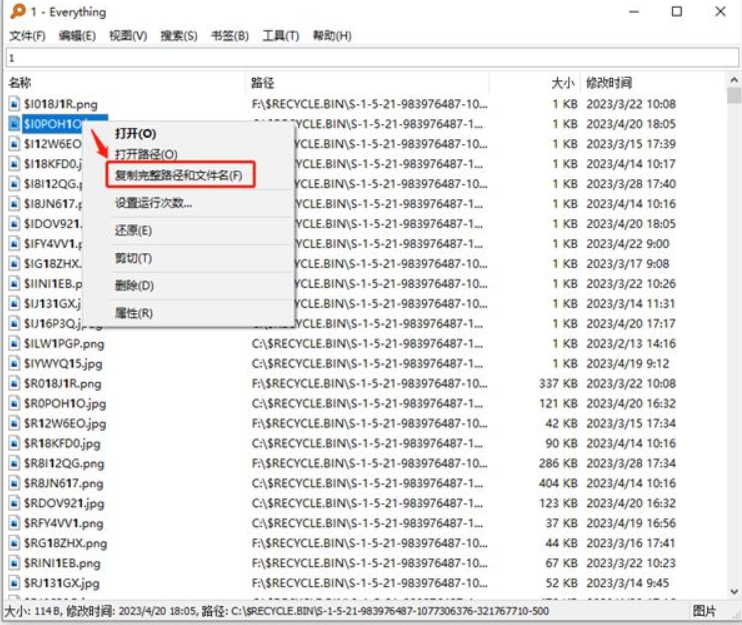Choose 打开路径(O) in the context menu

pos(146,154)
